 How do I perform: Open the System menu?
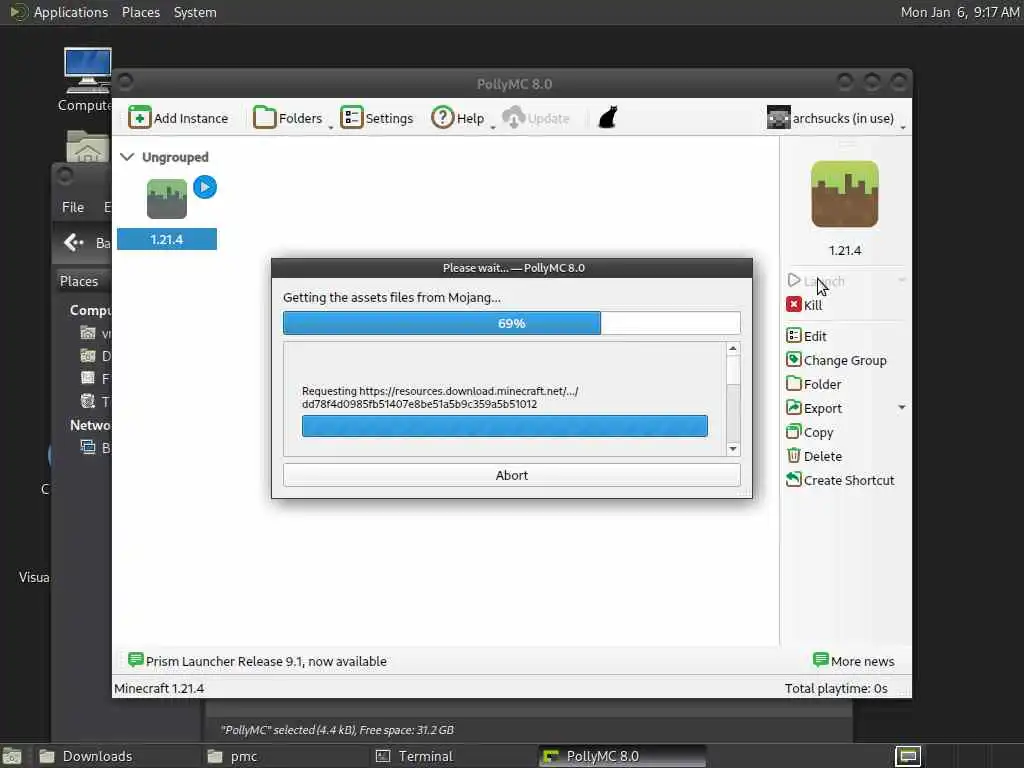195,12
